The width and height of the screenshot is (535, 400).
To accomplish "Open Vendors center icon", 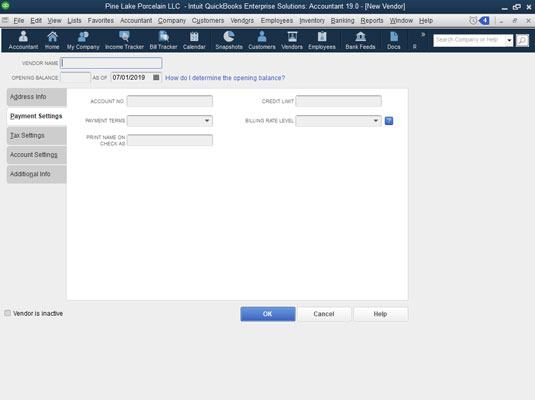I will tap(292, 40).
